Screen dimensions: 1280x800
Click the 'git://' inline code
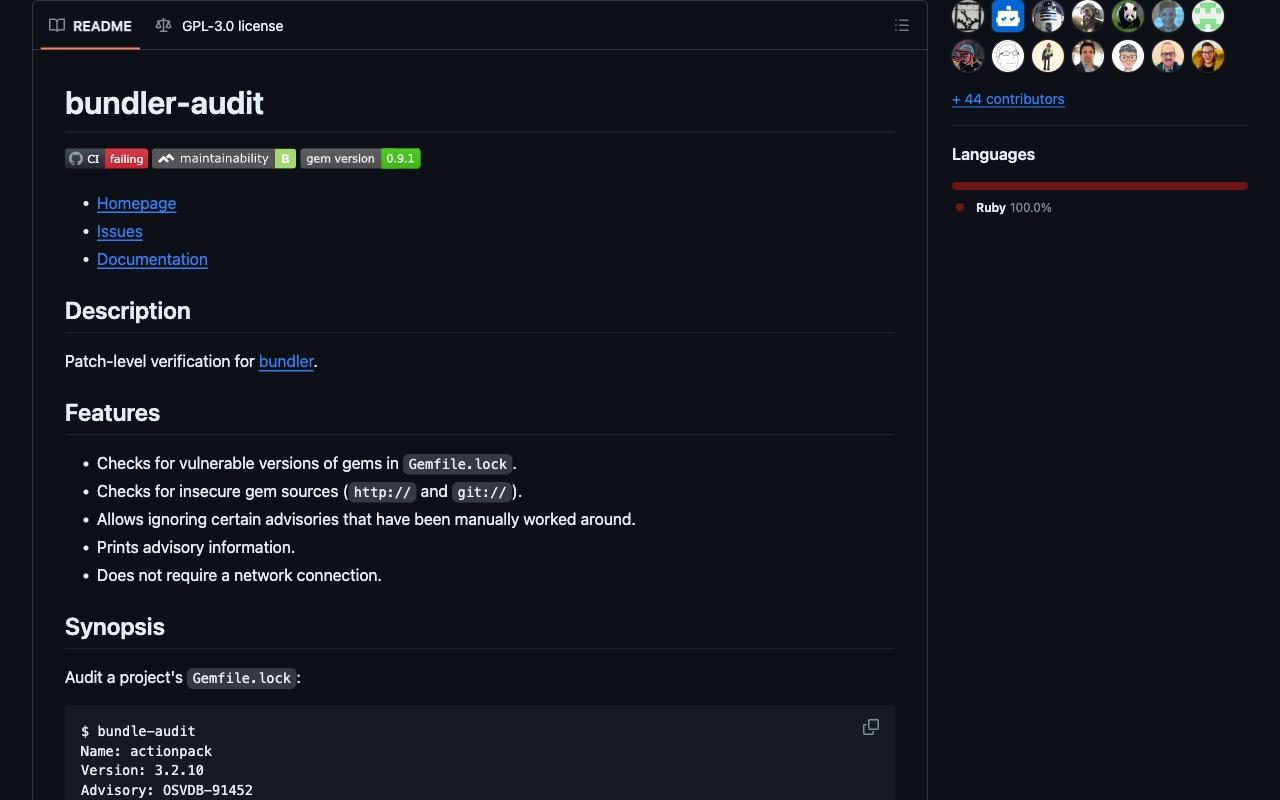[x=482, y=492]
